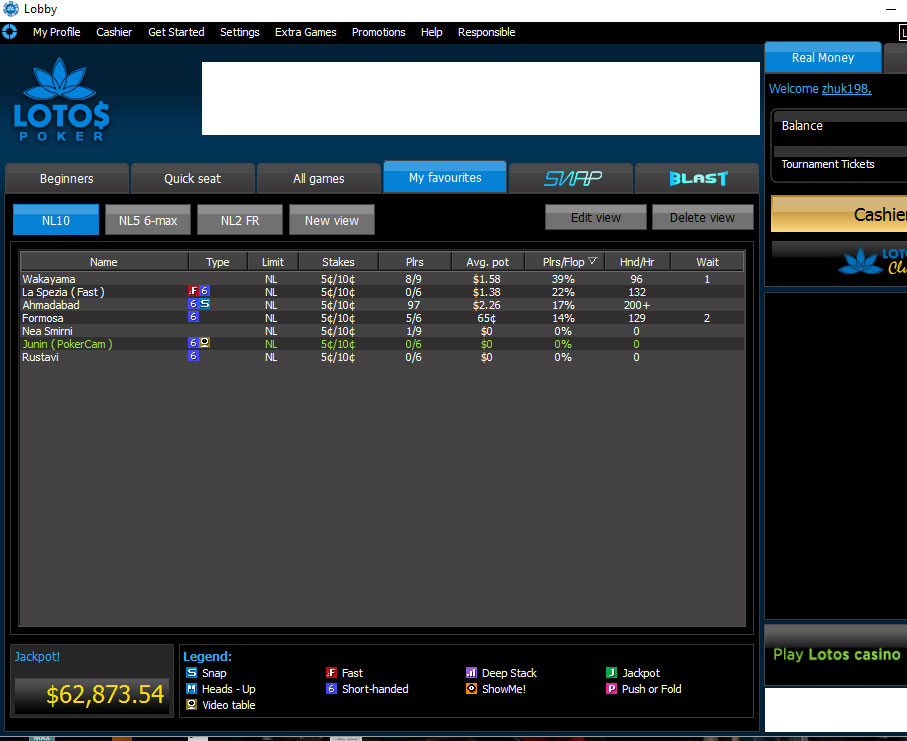Toggle sort arrow on Plrs/Flop column

tap(592, 261)
